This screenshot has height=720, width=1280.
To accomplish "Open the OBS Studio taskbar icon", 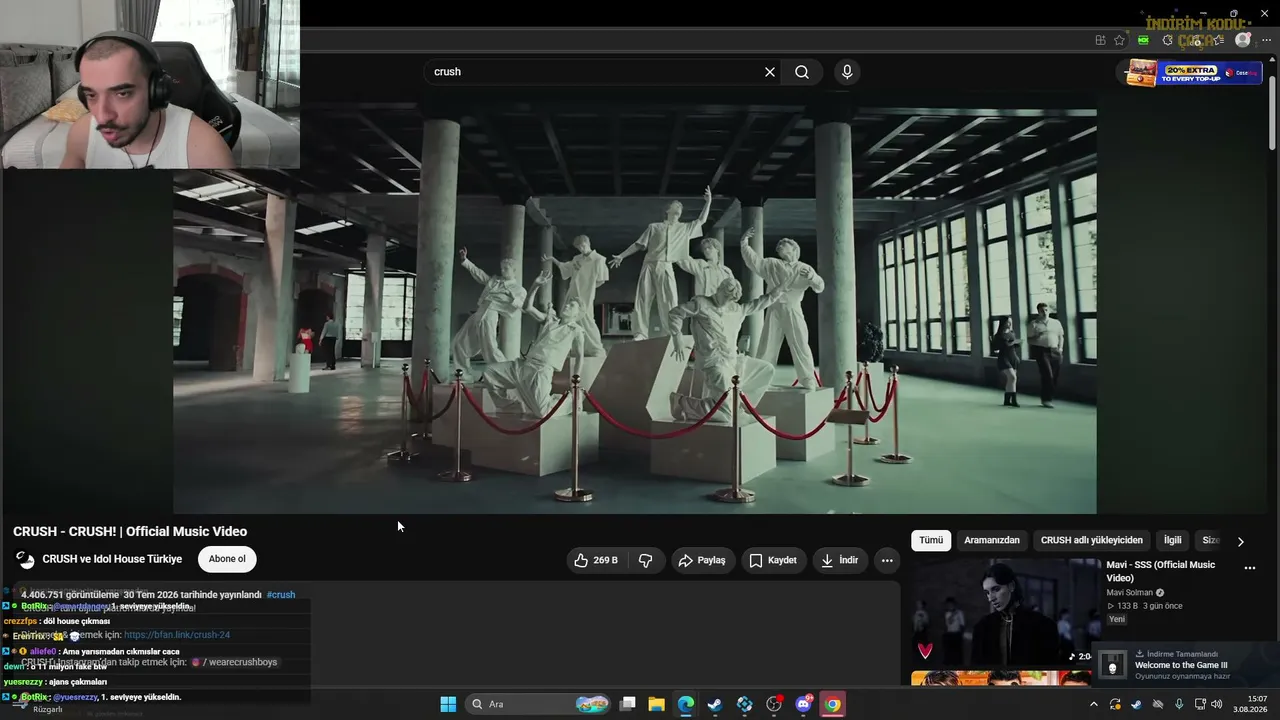I will tap(774, 704).
